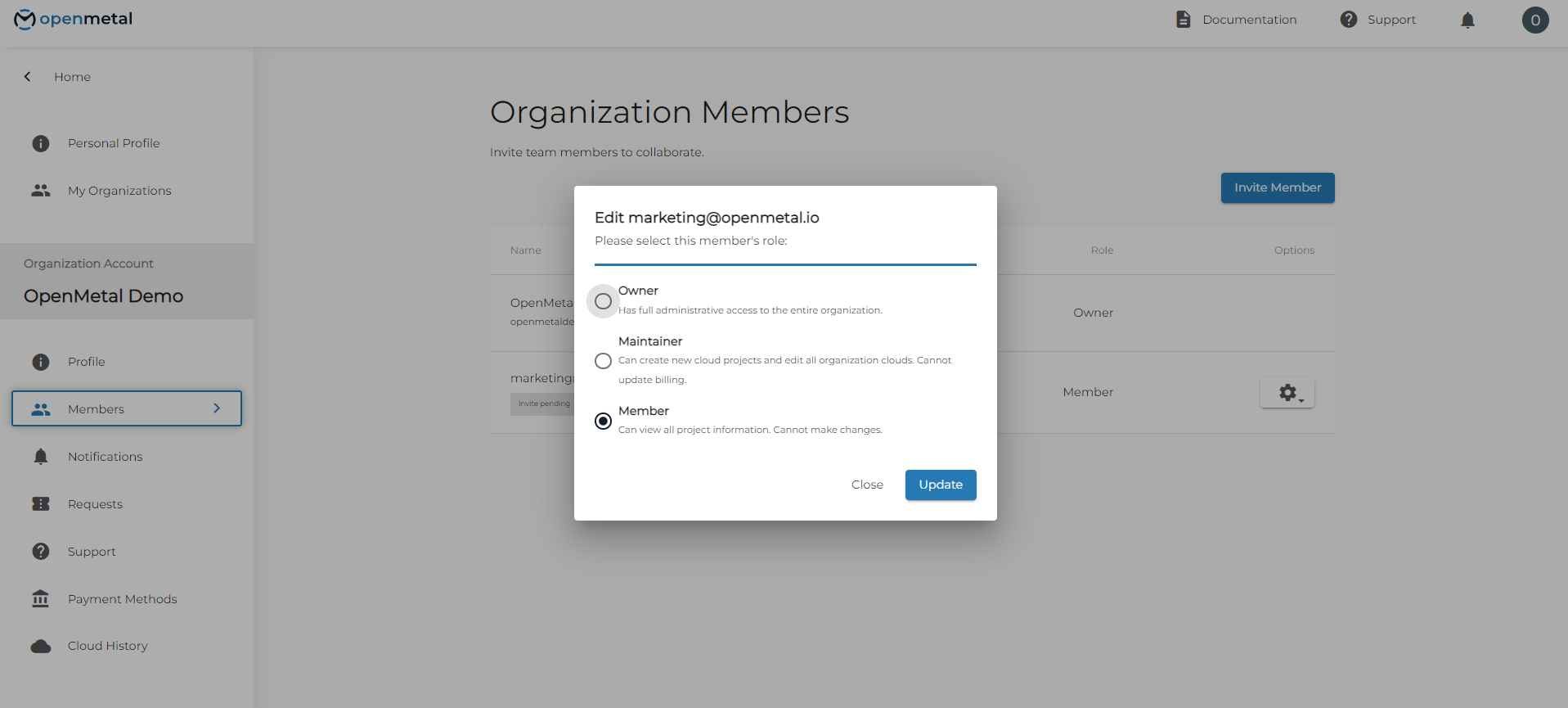The width and height of the screenshot is (1568, 708).
Task: Open organization Profile menu item
Action: pos(86,362)
